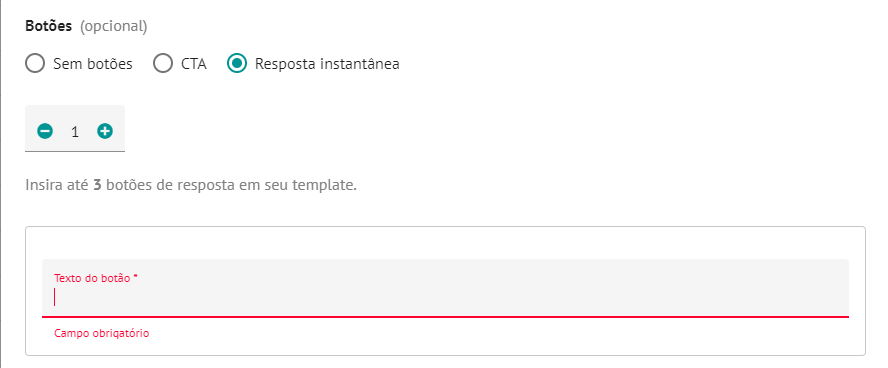Viewport: 888px width, 368px height.
Task: Click the '(opcional)' hint text
Action: (x=113, y=27)
